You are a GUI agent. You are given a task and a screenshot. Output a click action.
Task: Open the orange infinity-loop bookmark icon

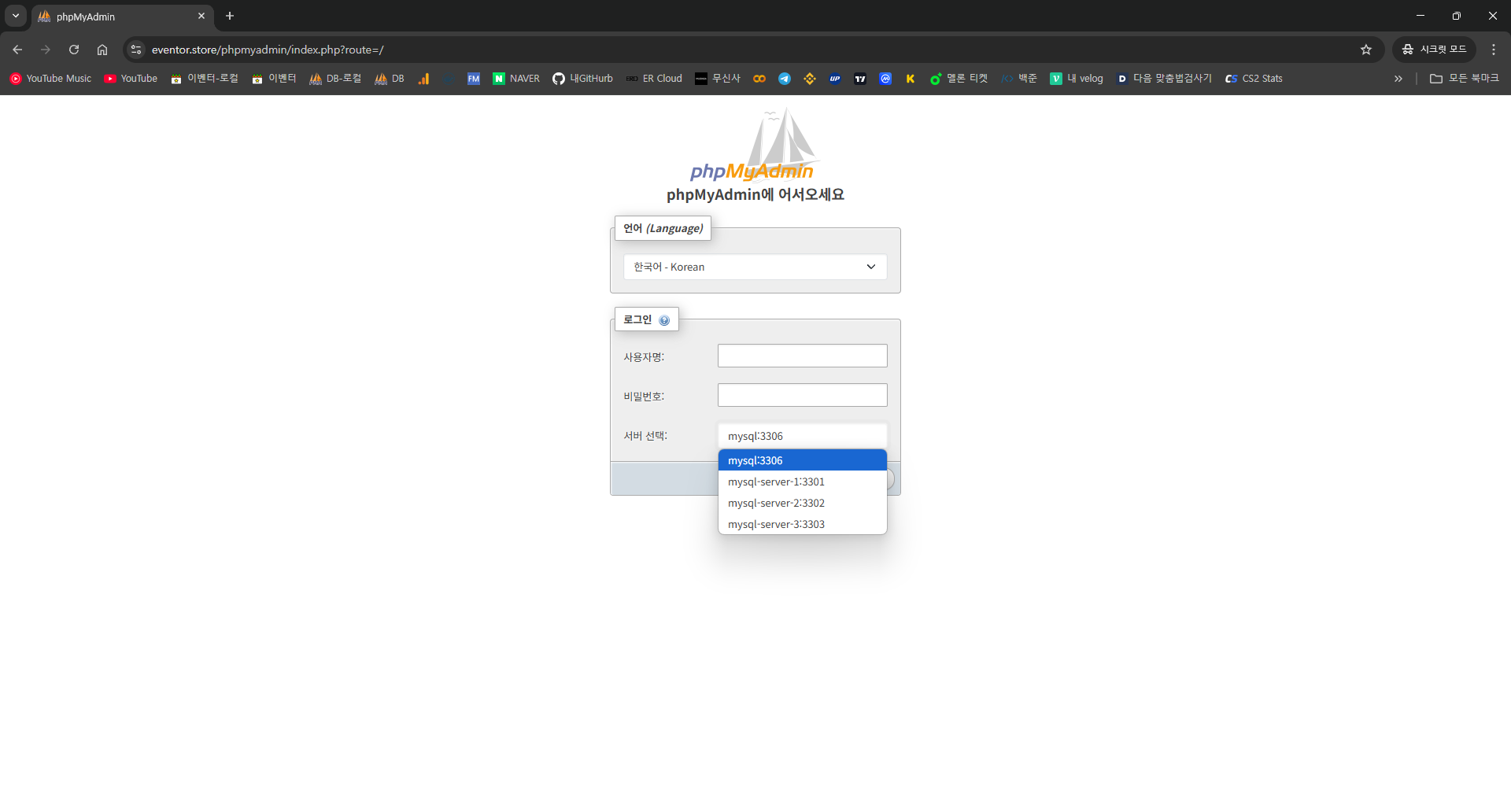759,79
